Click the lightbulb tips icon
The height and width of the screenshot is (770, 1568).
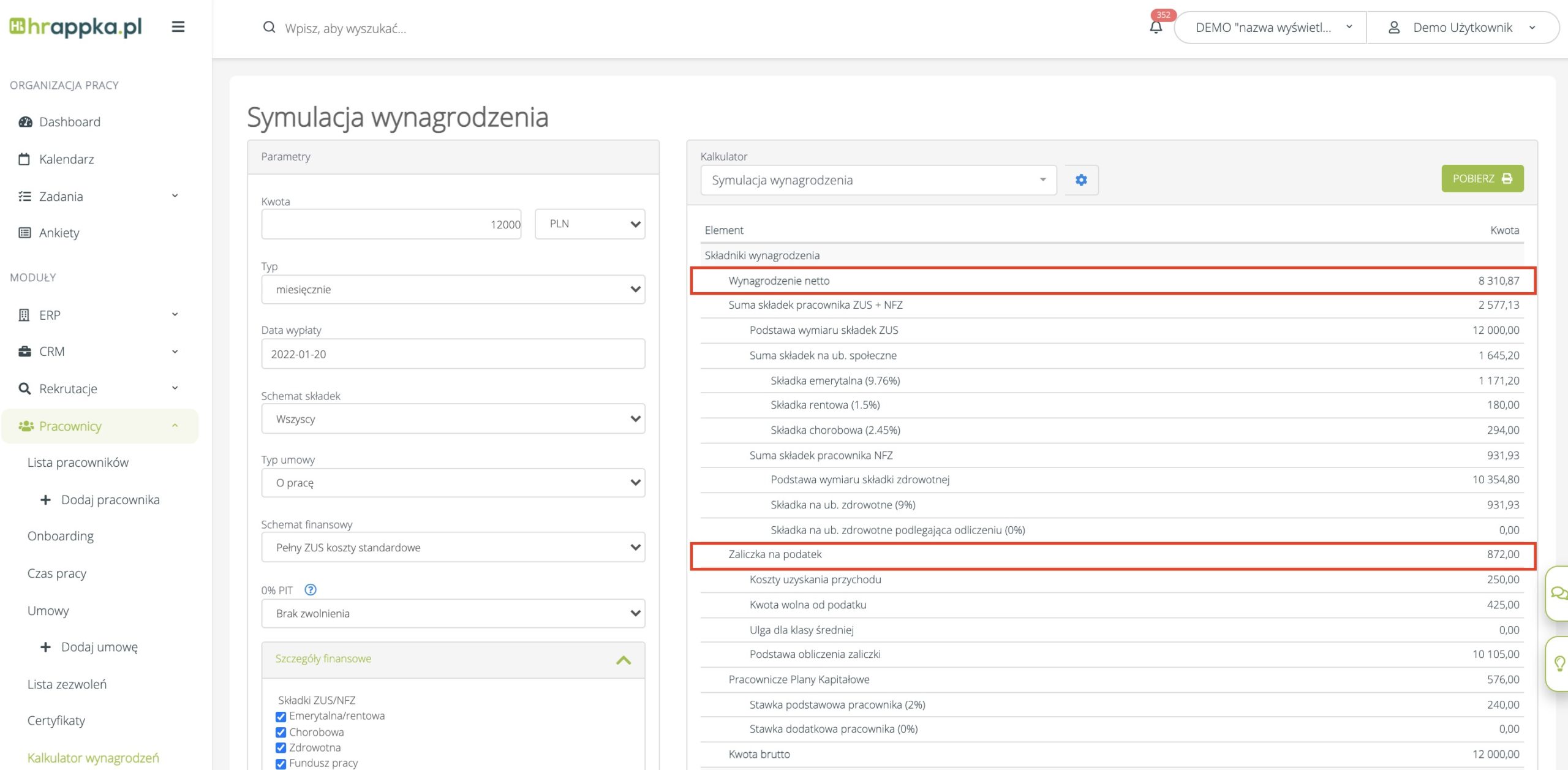pos(1559,663)
